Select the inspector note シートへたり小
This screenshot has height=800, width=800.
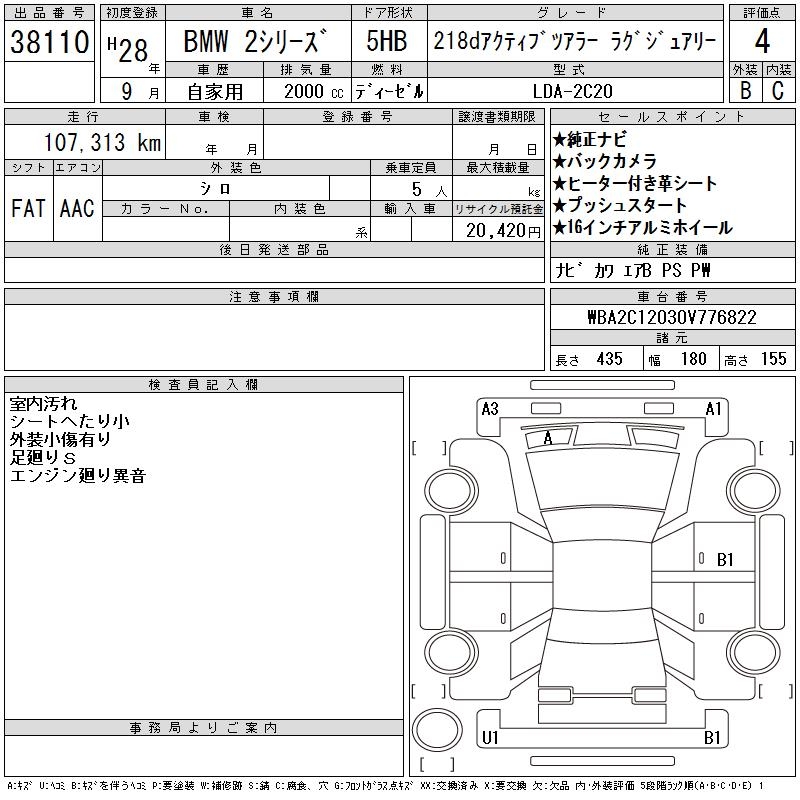[x=69, y=421]
